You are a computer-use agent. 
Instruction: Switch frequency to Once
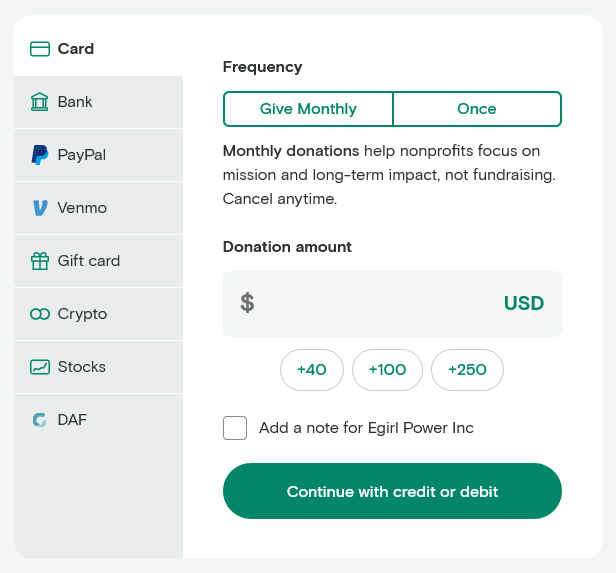tap(477, 109)
